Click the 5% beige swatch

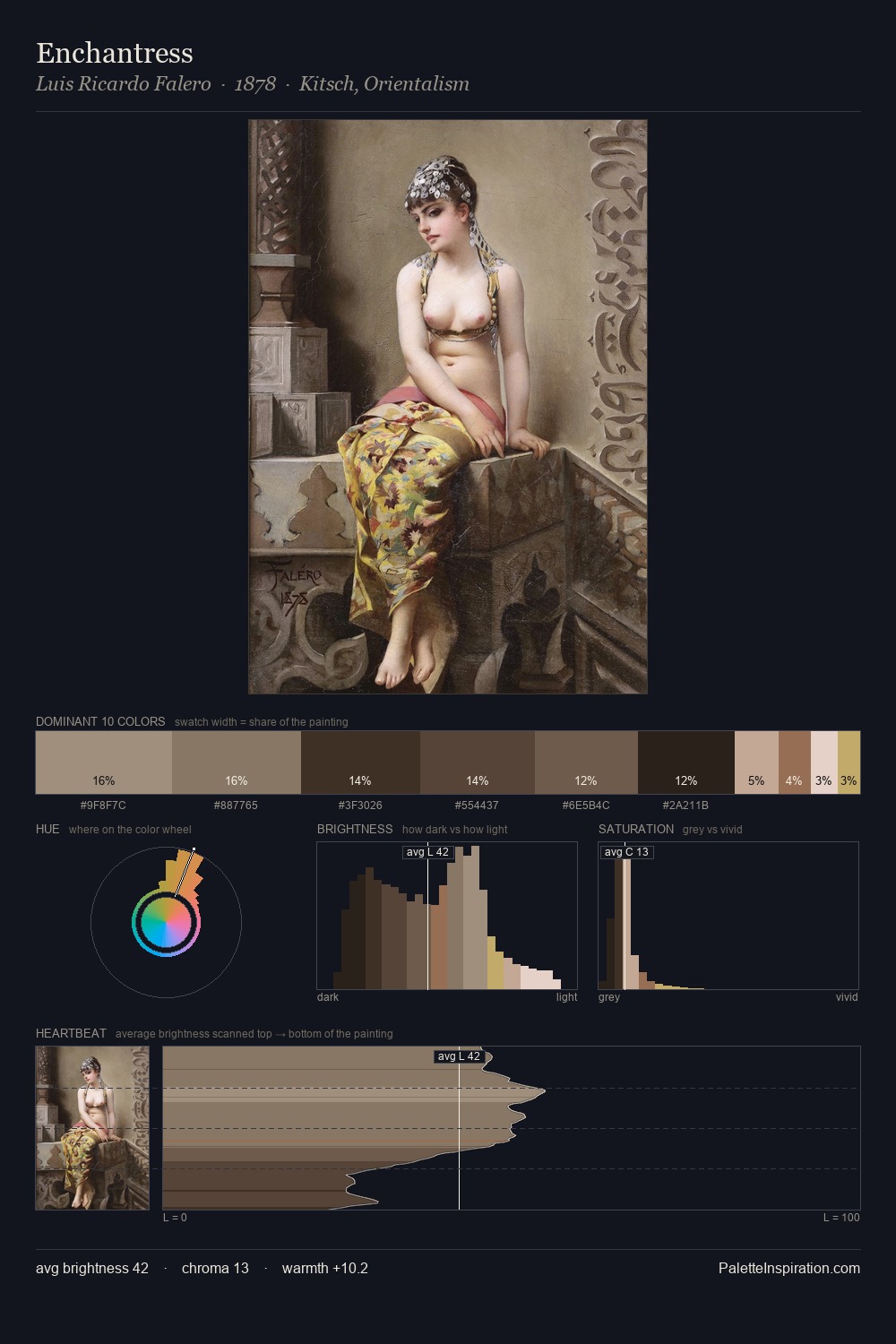pos(756,762)
